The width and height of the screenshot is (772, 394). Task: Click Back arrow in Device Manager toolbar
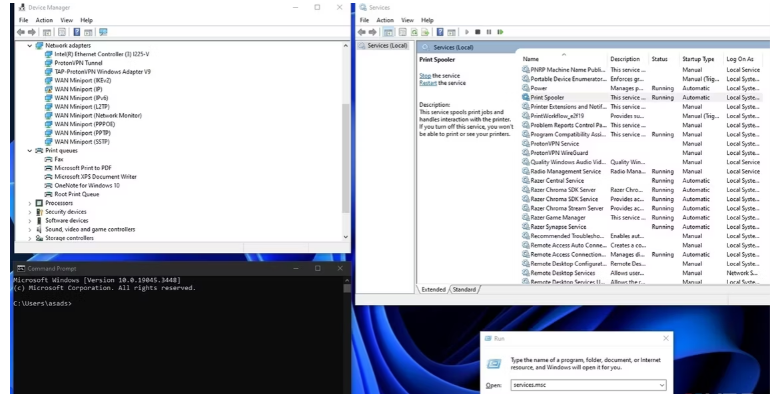tap(21, 32)
